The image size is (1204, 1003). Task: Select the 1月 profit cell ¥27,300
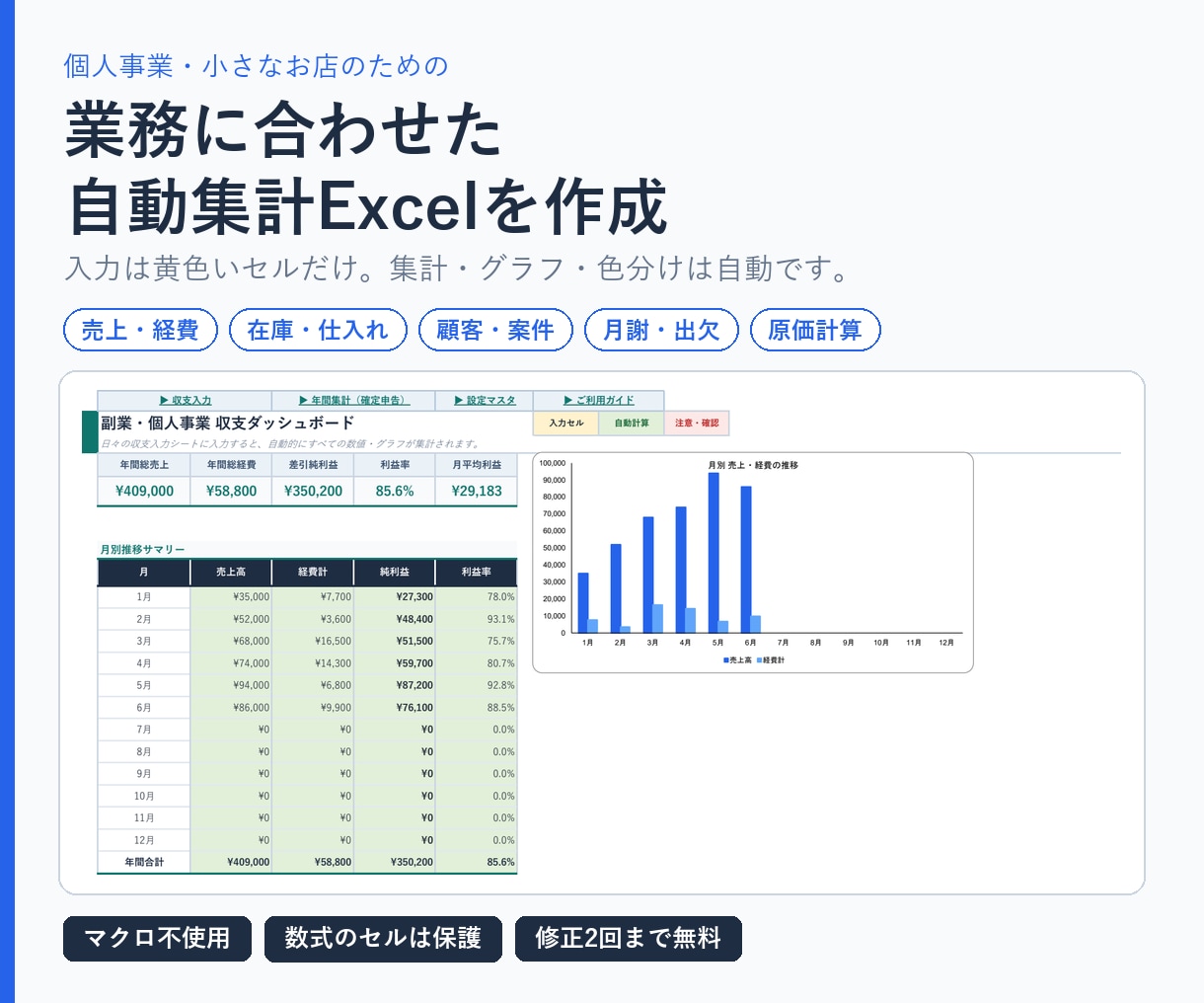pos(395,597)
